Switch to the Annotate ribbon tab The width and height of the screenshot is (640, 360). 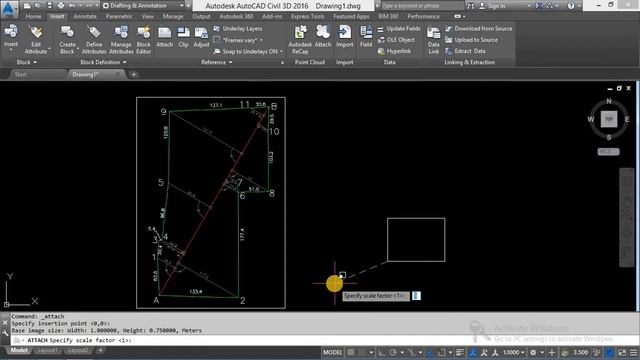tap(85, 16)
